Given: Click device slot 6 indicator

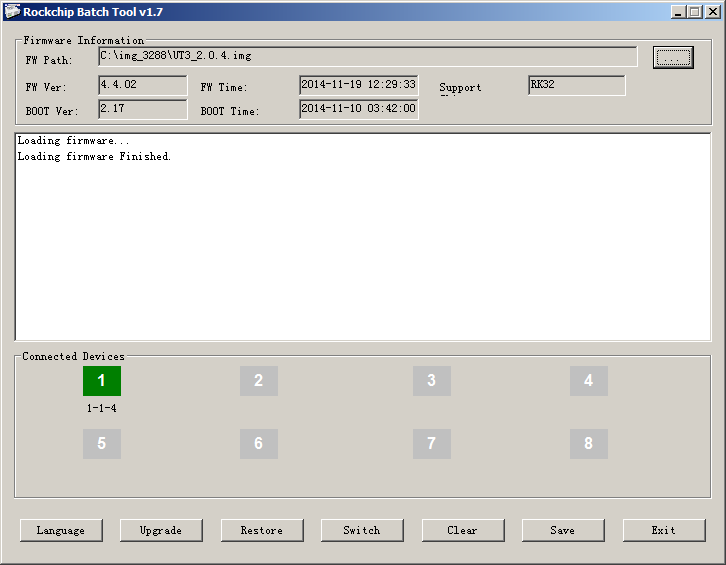Looking at the screenshot, I should click(x=258, y=444).
